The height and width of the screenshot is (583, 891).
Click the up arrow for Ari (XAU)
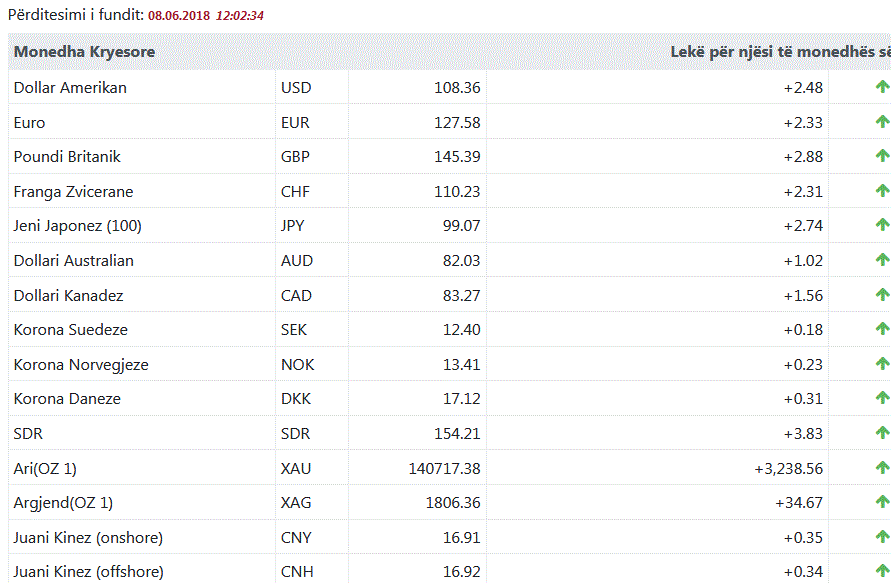tap(882, 467)
